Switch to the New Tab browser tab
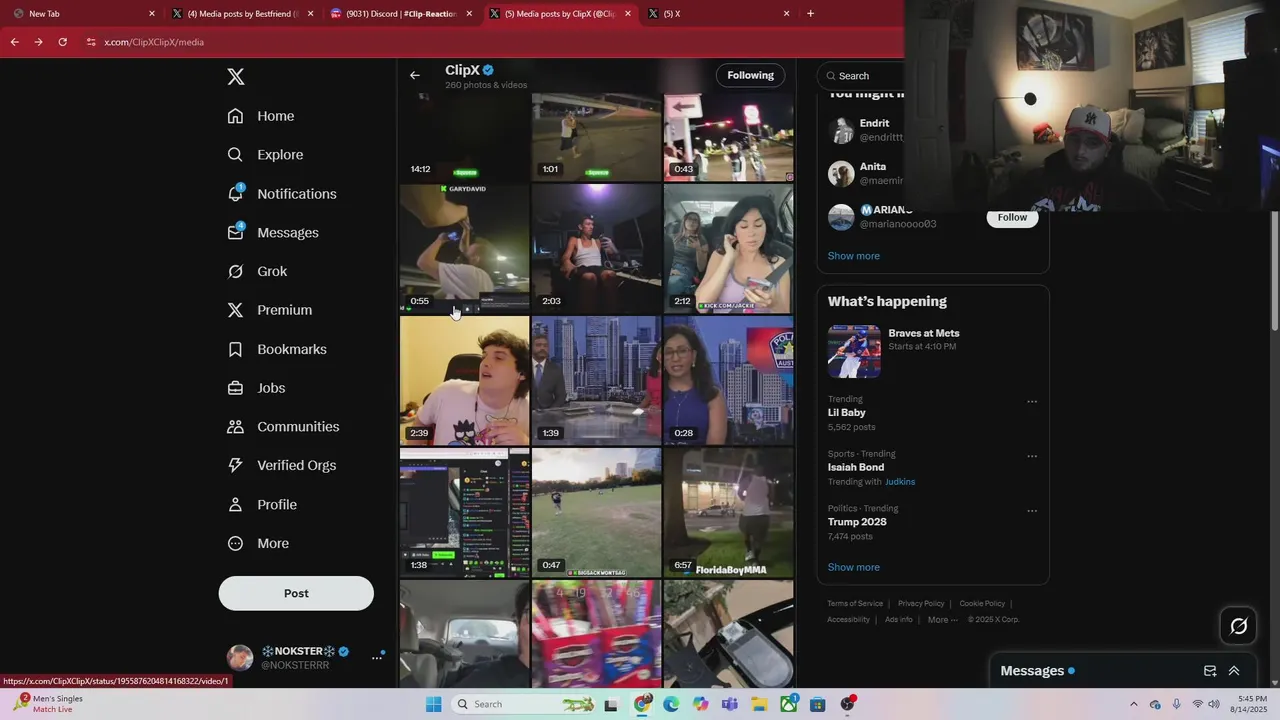1280x720 pixels. coord(83,13)
